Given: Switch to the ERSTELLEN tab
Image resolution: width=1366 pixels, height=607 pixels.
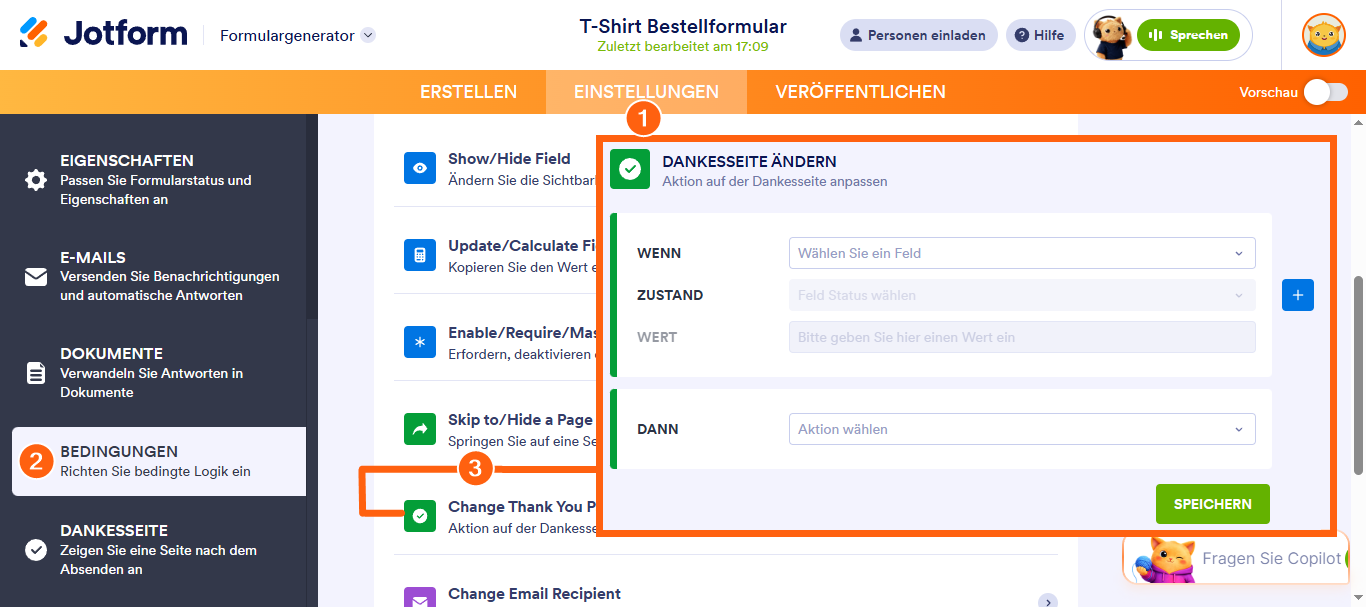Looking at the screenshot, I should pyautogui.click(x=468, y=92).
